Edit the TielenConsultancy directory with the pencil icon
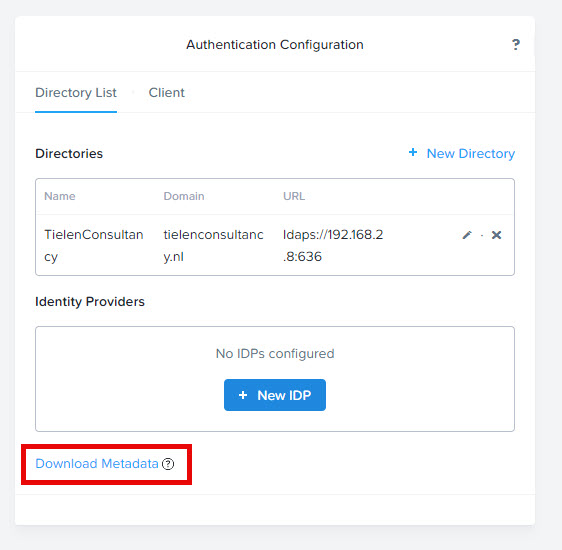Screen dimensions: 562x550 [x=467, y=235]
